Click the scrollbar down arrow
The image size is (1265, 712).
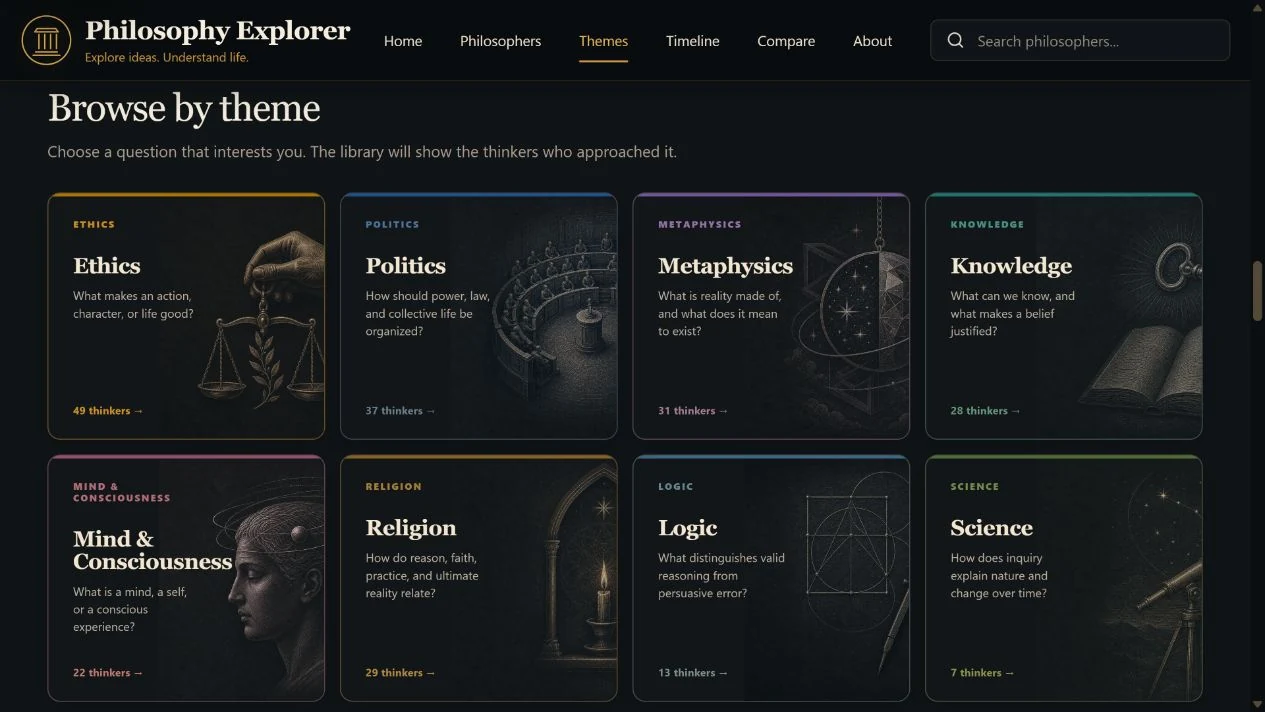click(1257, 705)
